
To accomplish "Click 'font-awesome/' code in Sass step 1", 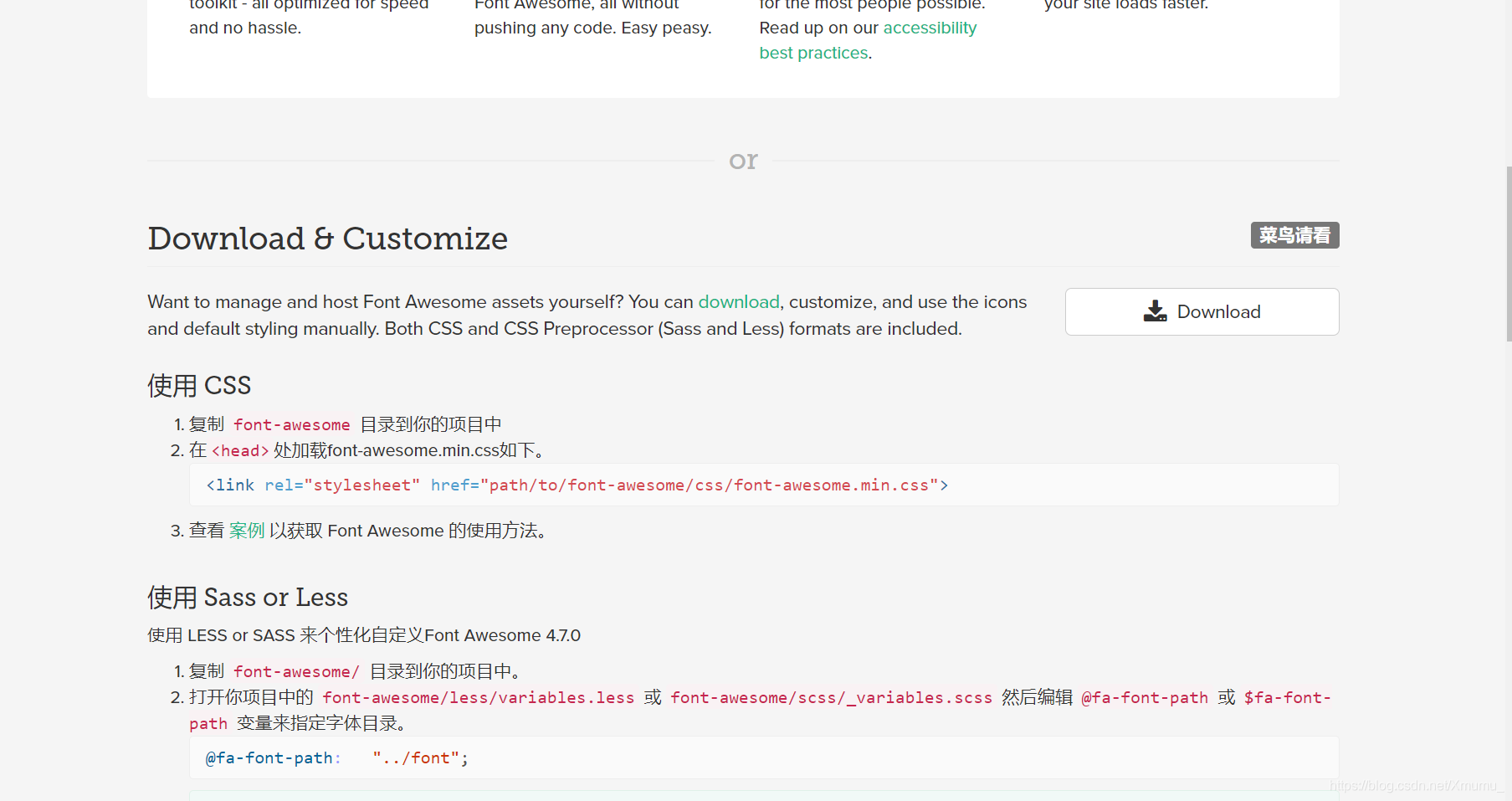I will coord(296,672).
